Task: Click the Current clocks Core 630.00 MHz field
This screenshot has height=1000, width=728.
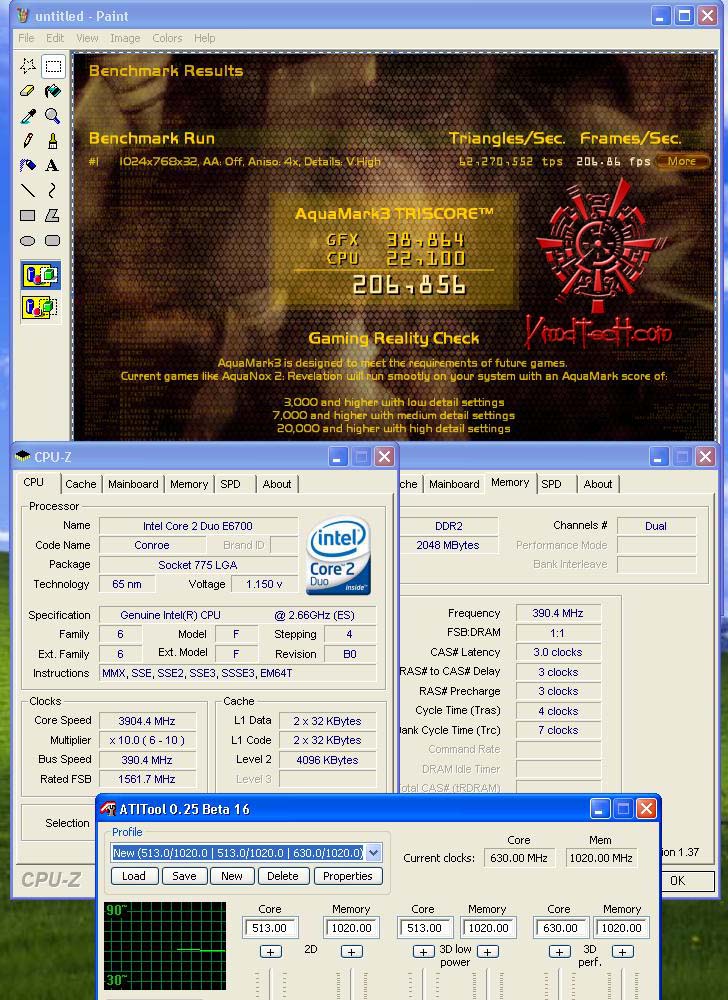Action: click(x=519, y=858)
